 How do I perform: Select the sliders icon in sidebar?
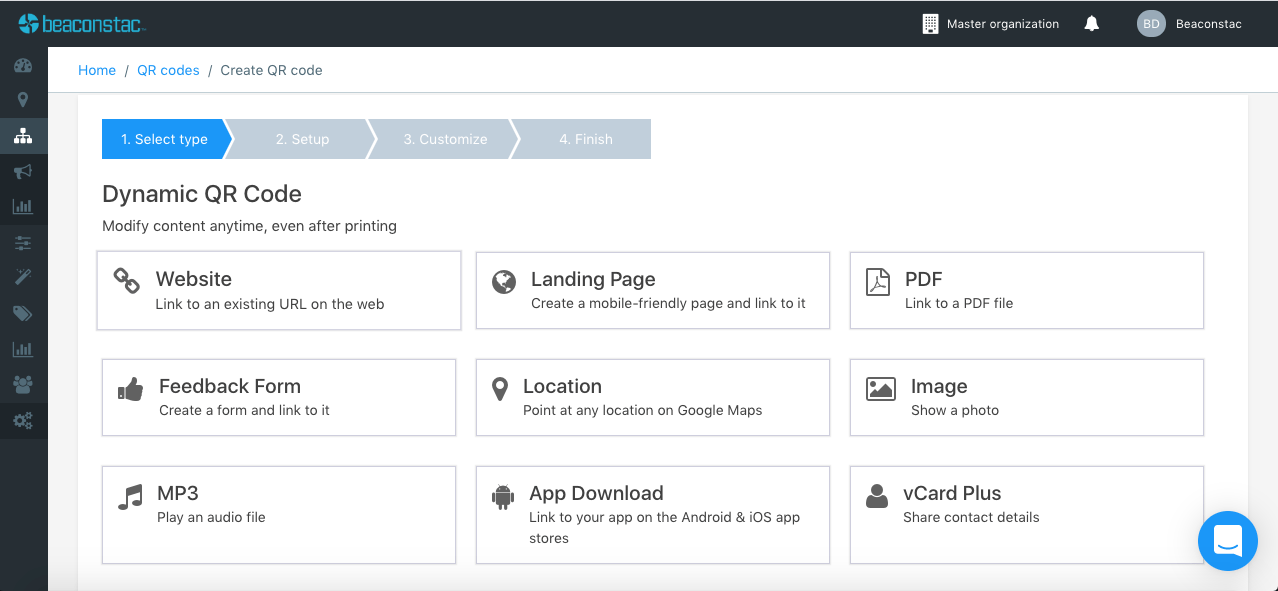pyautogui.click(x=23, y=243)
